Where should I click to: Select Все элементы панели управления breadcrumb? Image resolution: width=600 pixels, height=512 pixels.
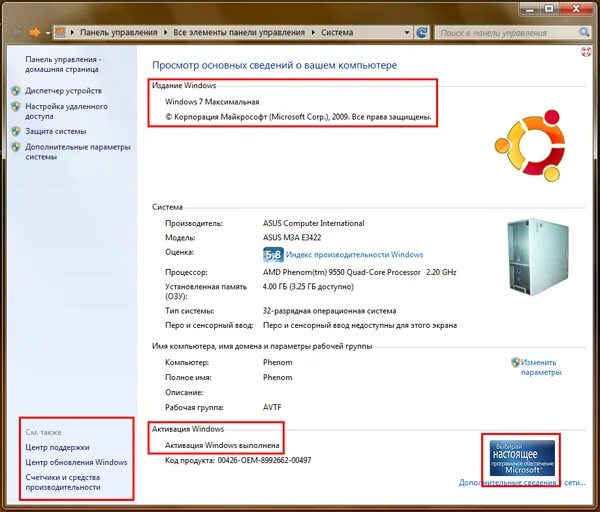click(x=239, y=33)
